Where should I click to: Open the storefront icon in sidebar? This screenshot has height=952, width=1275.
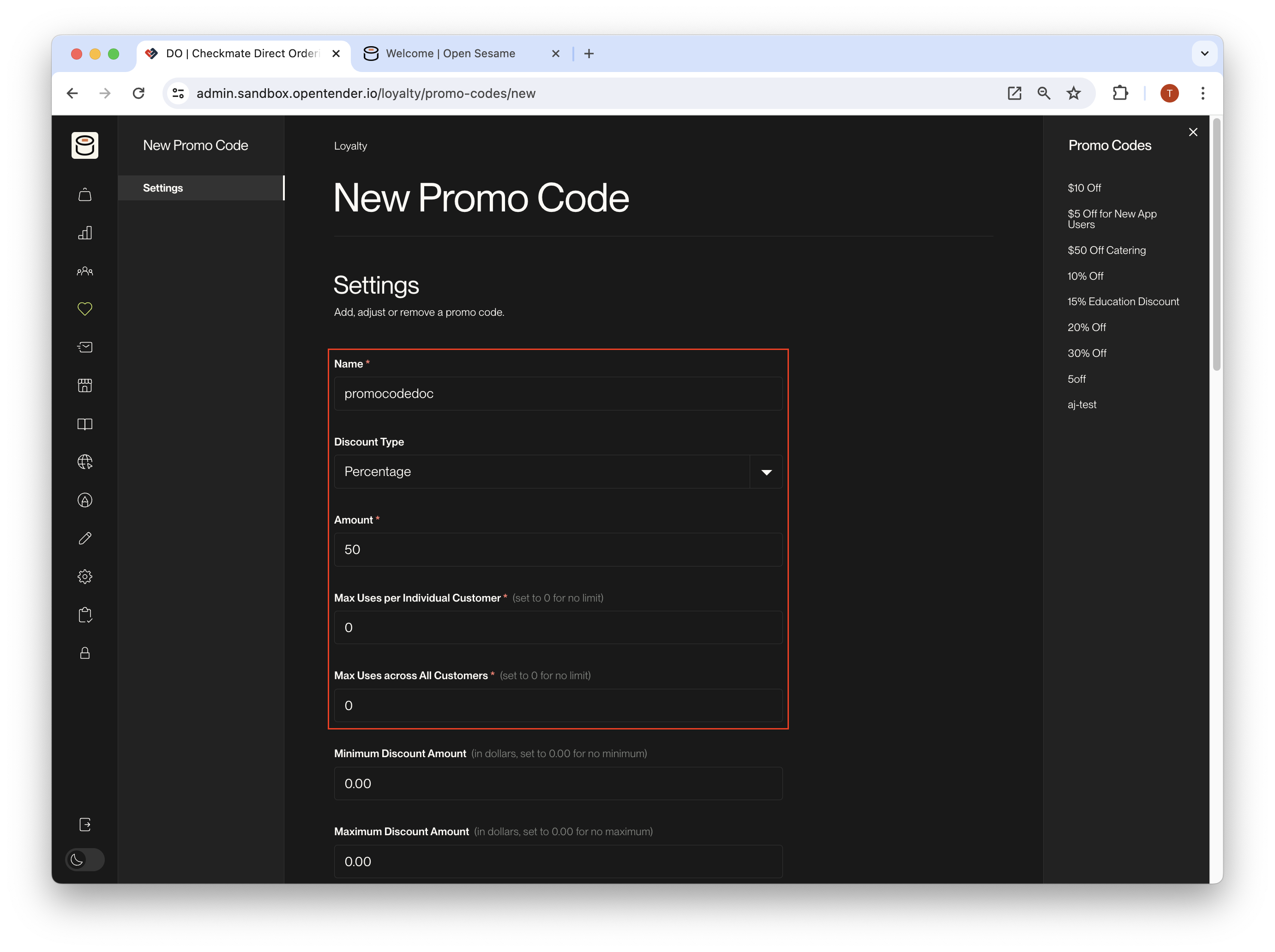tap(84, 386)
